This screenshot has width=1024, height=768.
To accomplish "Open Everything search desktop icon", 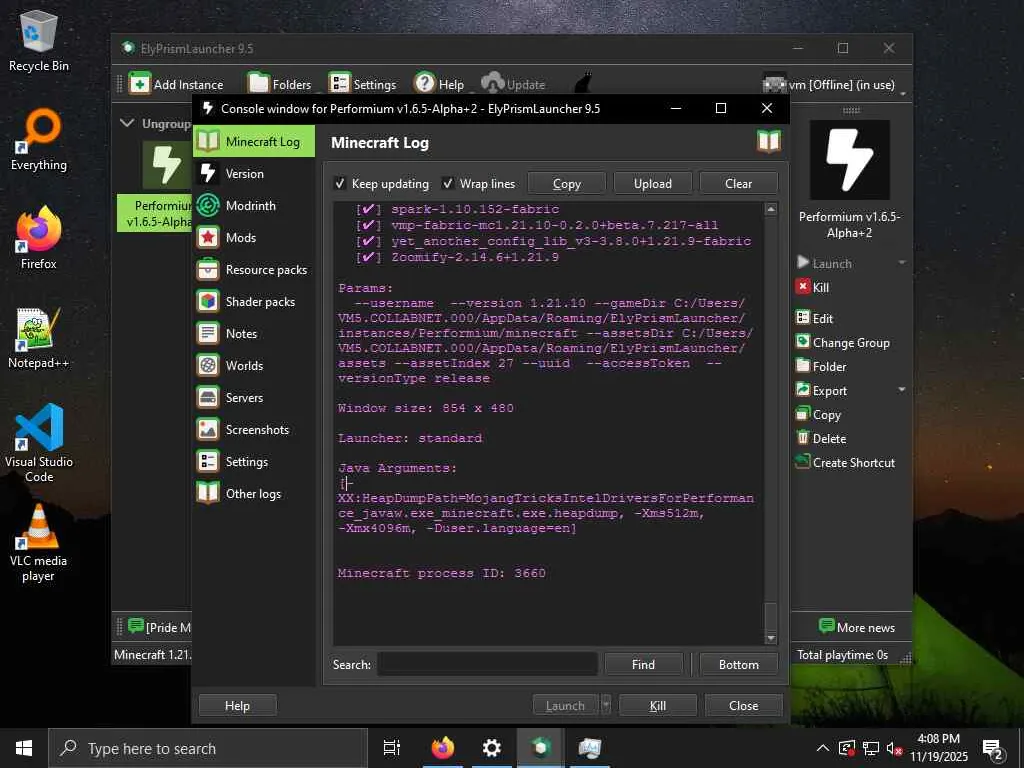I will (39, 140).
